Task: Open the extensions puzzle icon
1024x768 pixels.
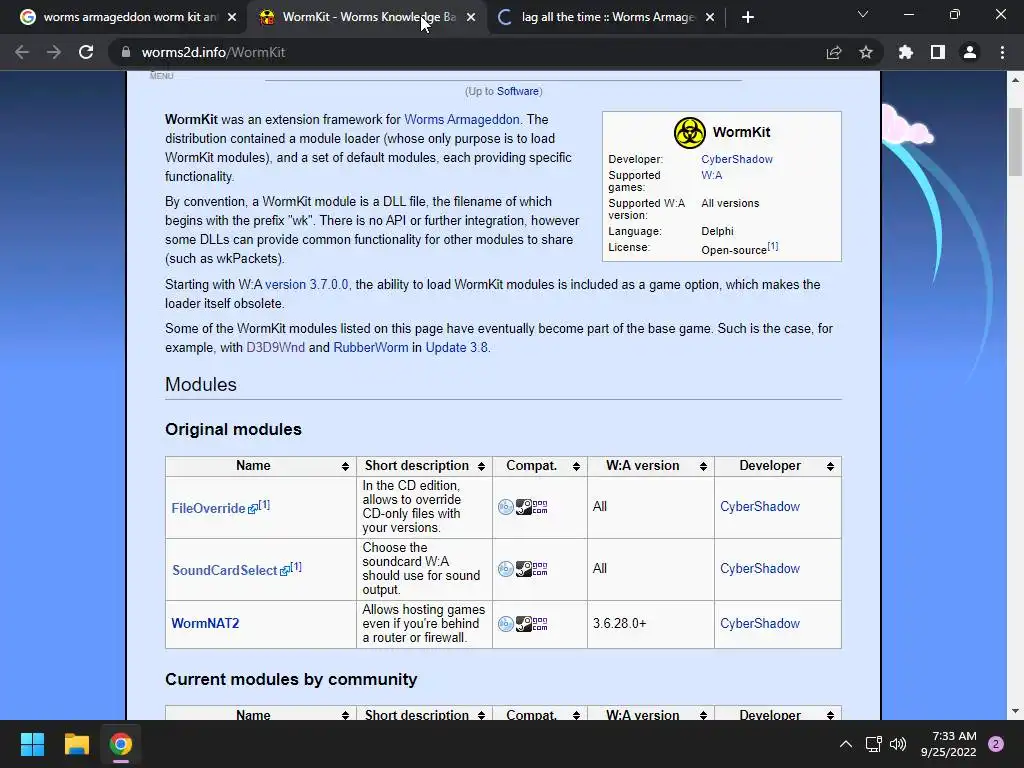Action: click(x=906, y=52)
